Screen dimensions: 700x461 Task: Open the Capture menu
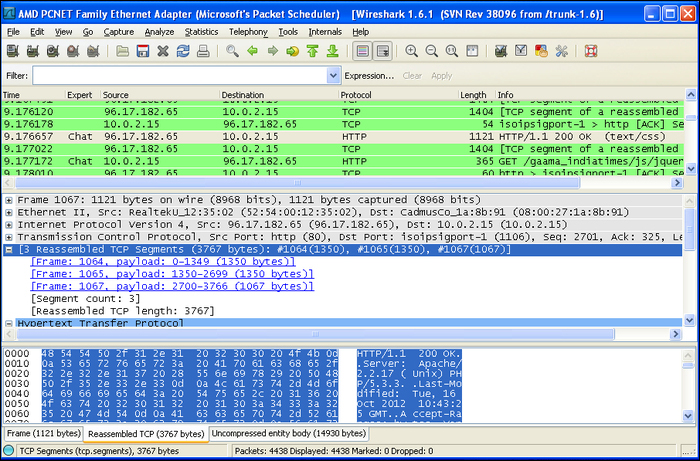click(x=119, y=32)
